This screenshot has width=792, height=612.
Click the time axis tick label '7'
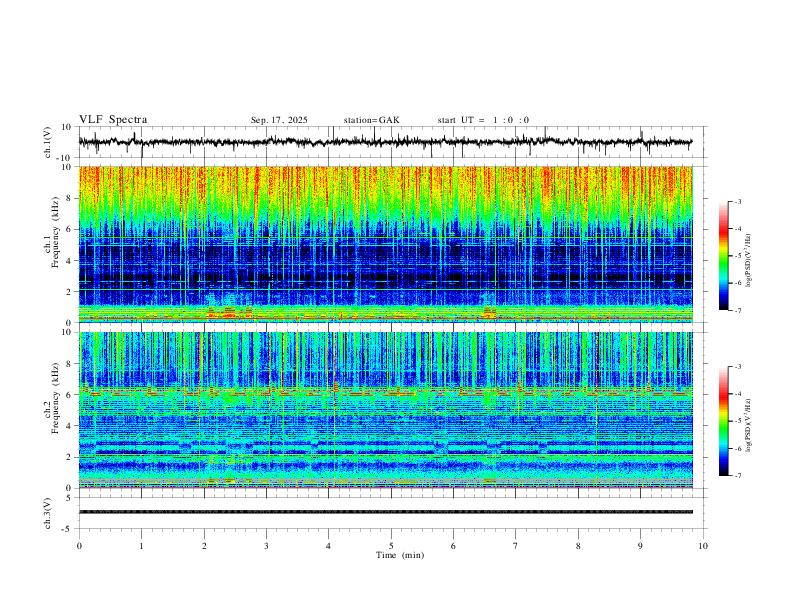516,546
